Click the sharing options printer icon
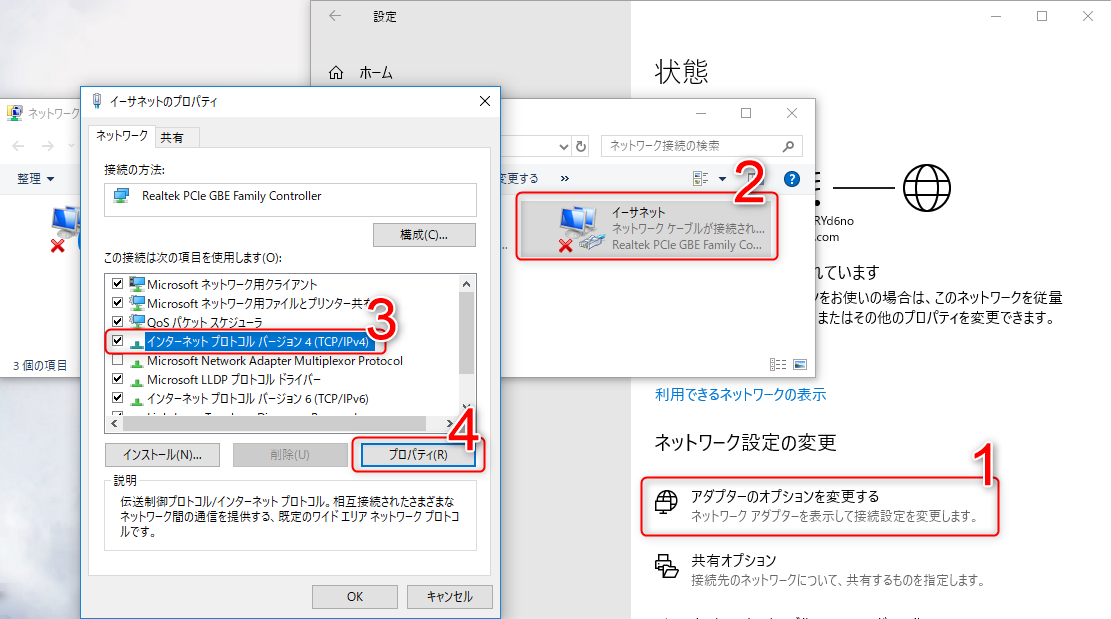Viewport: 1111px width, 619px height. (x=666, y=566)
